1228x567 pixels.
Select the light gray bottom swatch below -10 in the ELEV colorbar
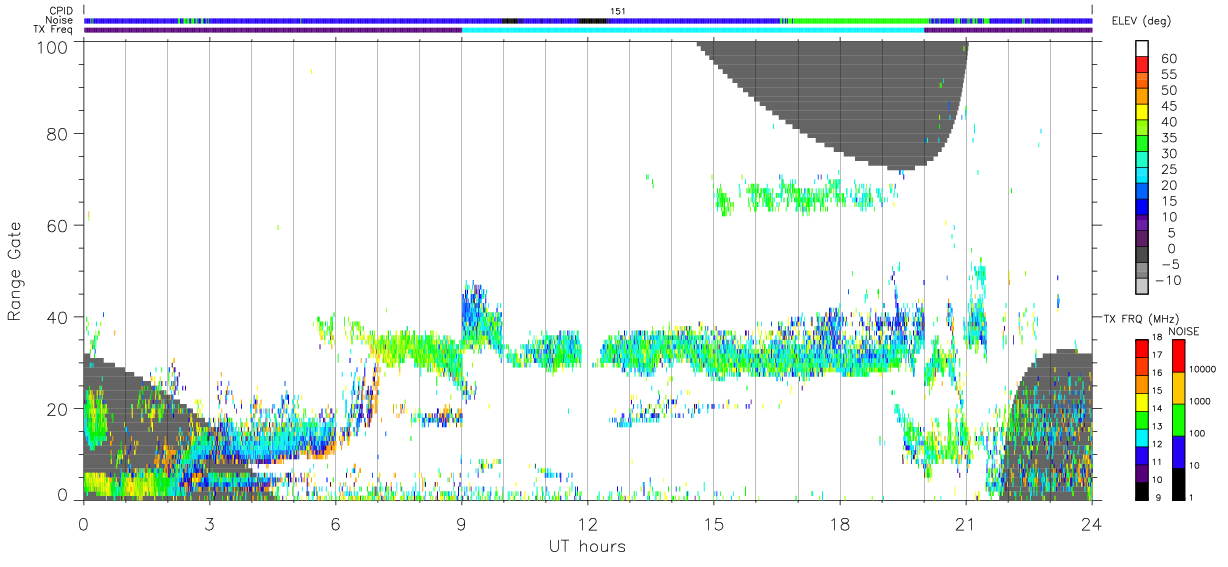pyautogui.click(x=1142, y=287)
